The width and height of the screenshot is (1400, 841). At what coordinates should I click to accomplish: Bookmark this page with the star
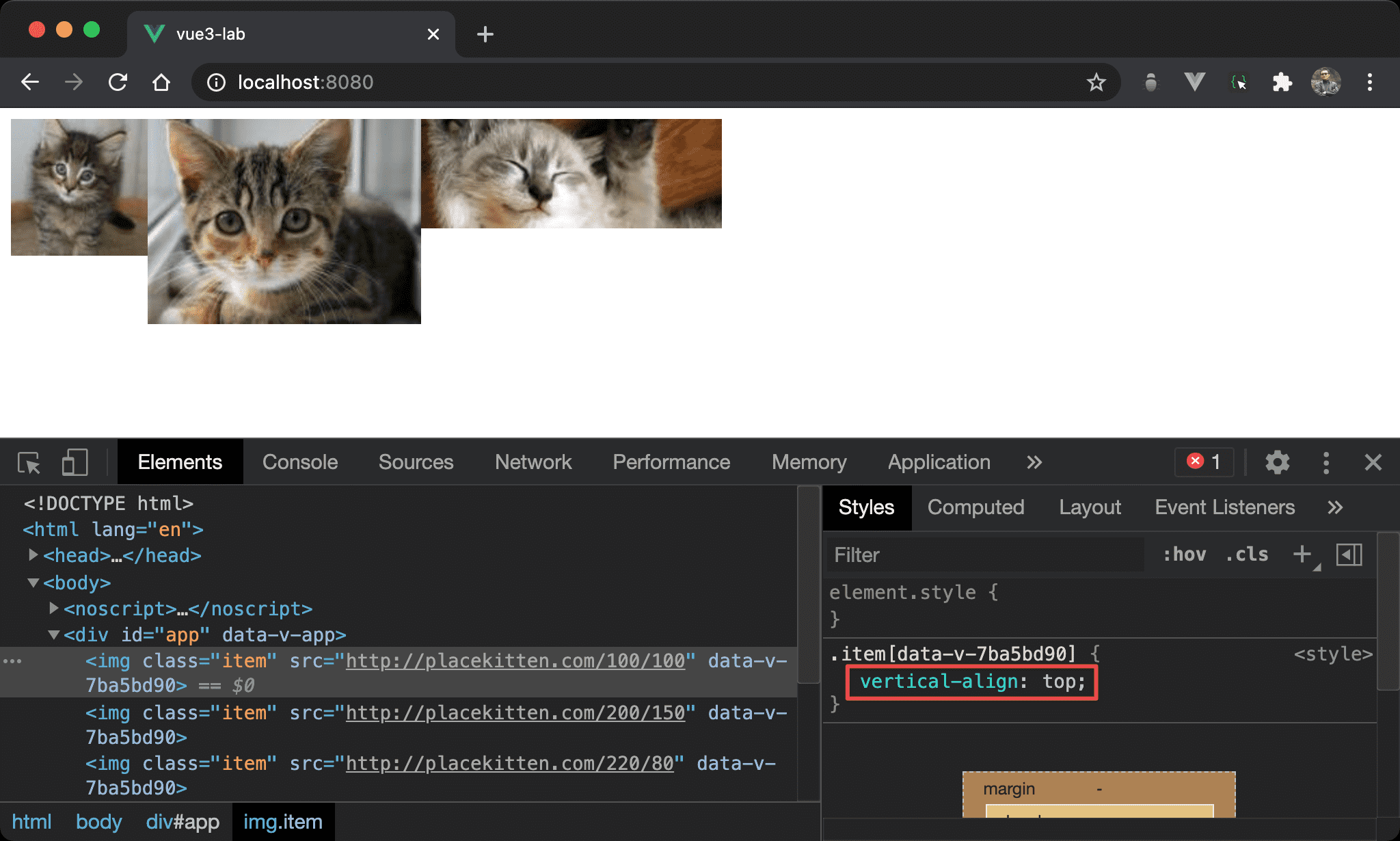click(1096, 83)
